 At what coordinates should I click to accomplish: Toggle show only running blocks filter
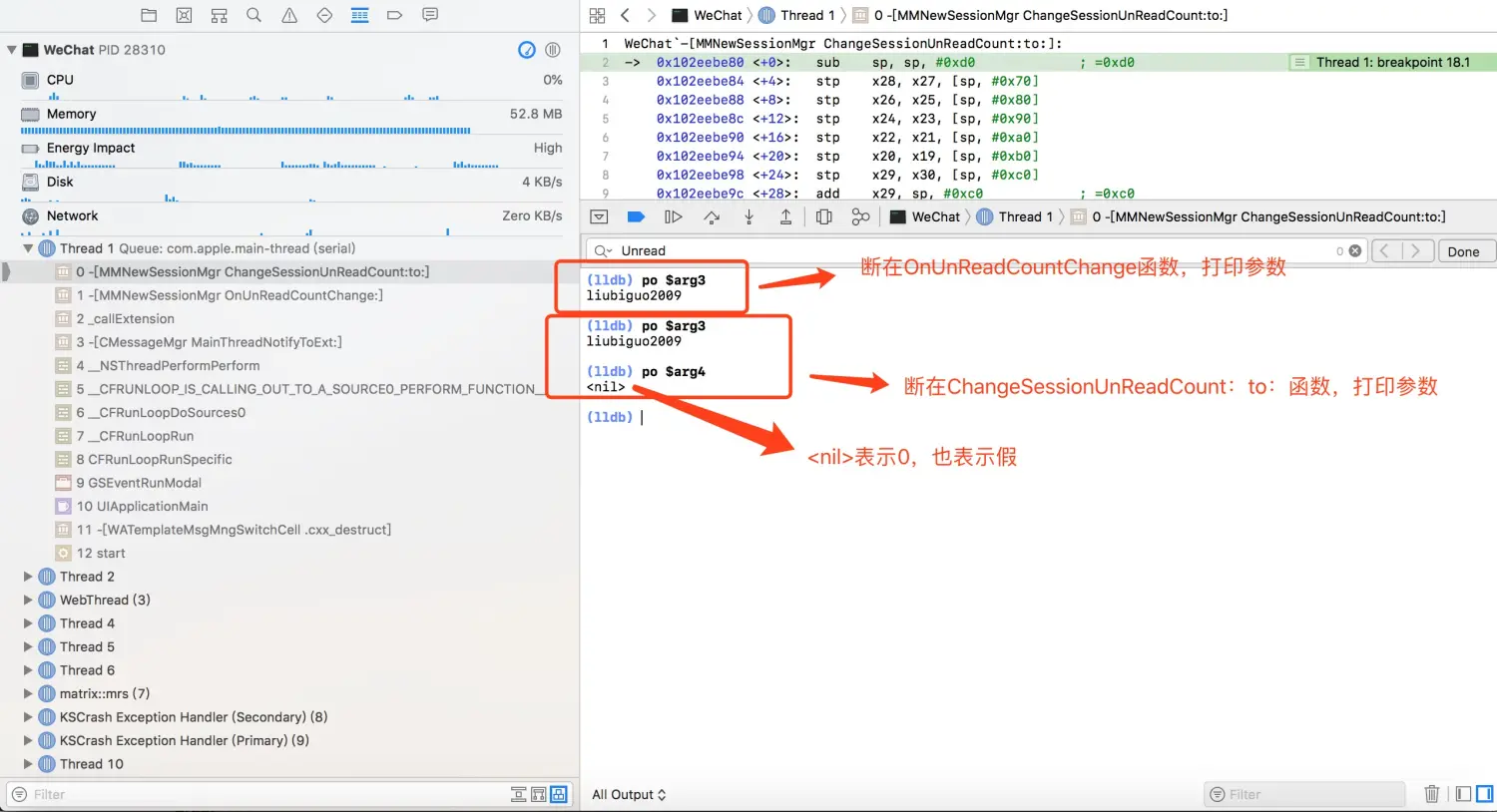(x=539, y=795)
